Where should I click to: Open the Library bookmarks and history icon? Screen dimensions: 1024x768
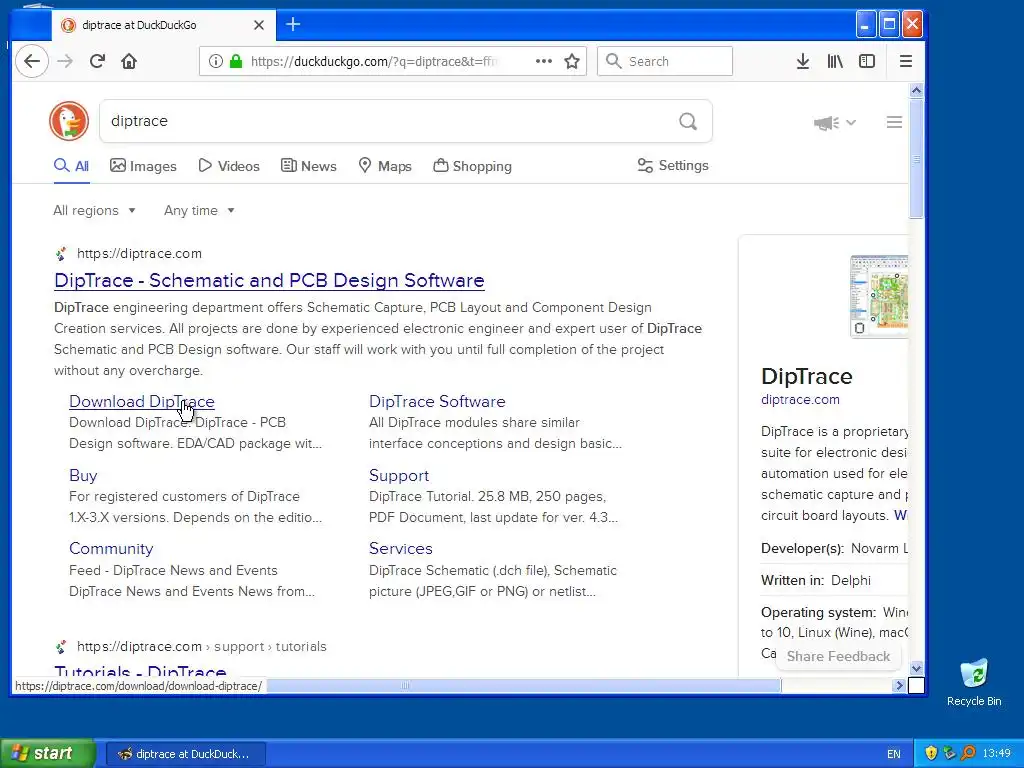pos(835,61)
